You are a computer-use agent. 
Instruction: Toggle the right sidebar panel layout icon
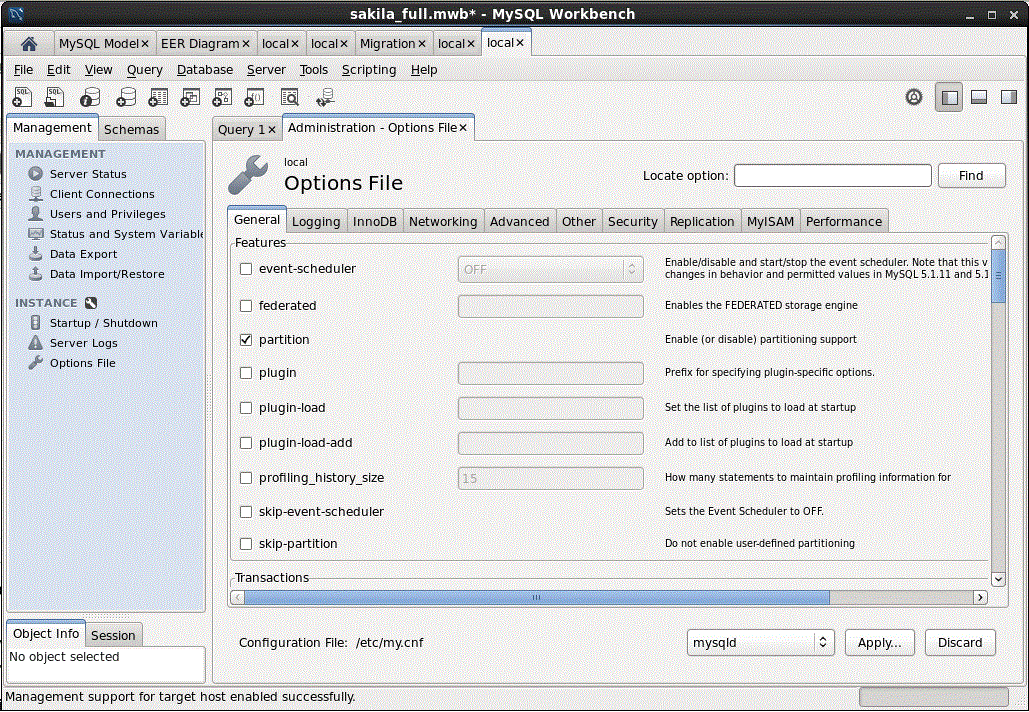1009,97
